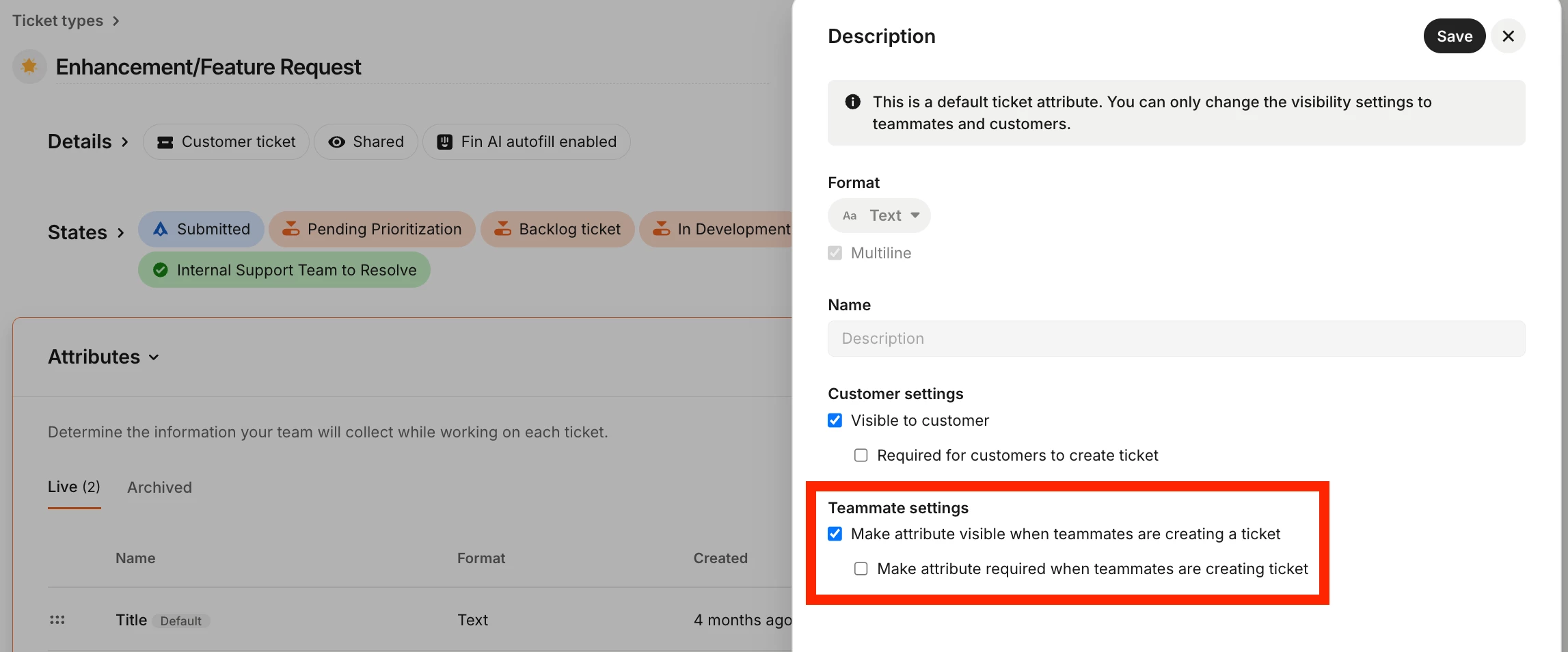Switch to the Live (2) tab
This screenshot has height=652, width=1568.
point(74,487)
